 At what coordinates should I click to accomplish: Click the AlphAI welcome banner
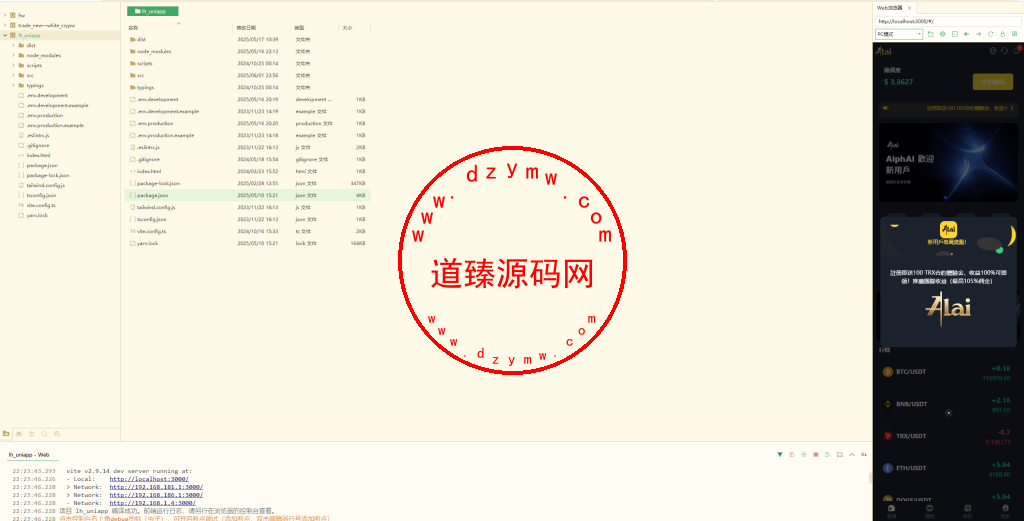[948, 162]
